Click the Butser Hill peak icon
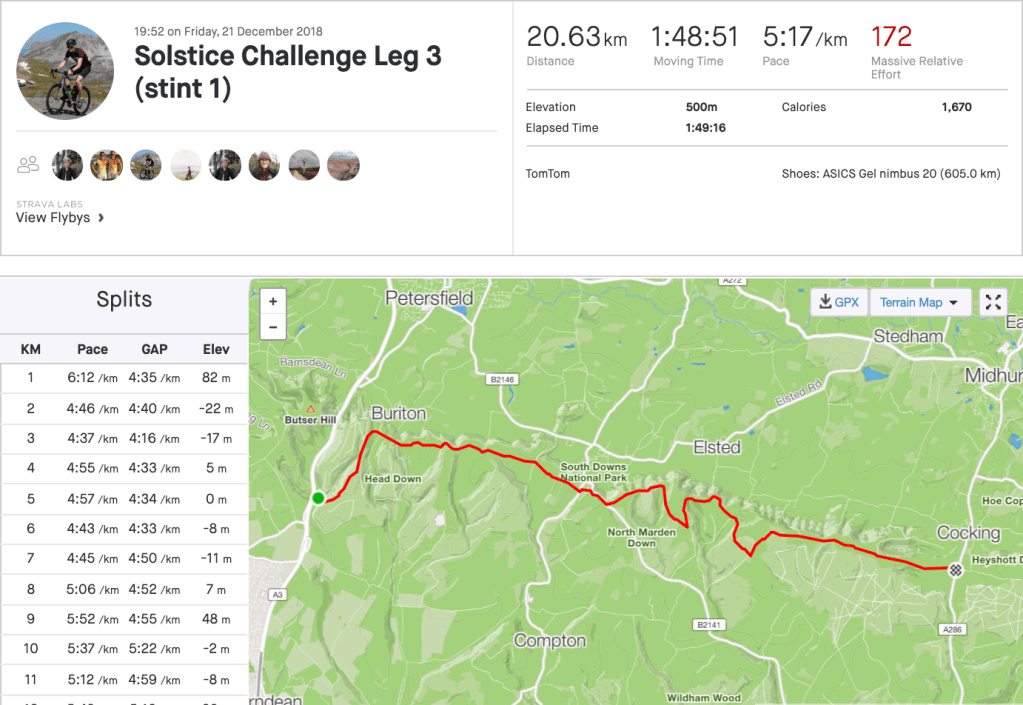 pyautogui.click(x=311, y=409)
